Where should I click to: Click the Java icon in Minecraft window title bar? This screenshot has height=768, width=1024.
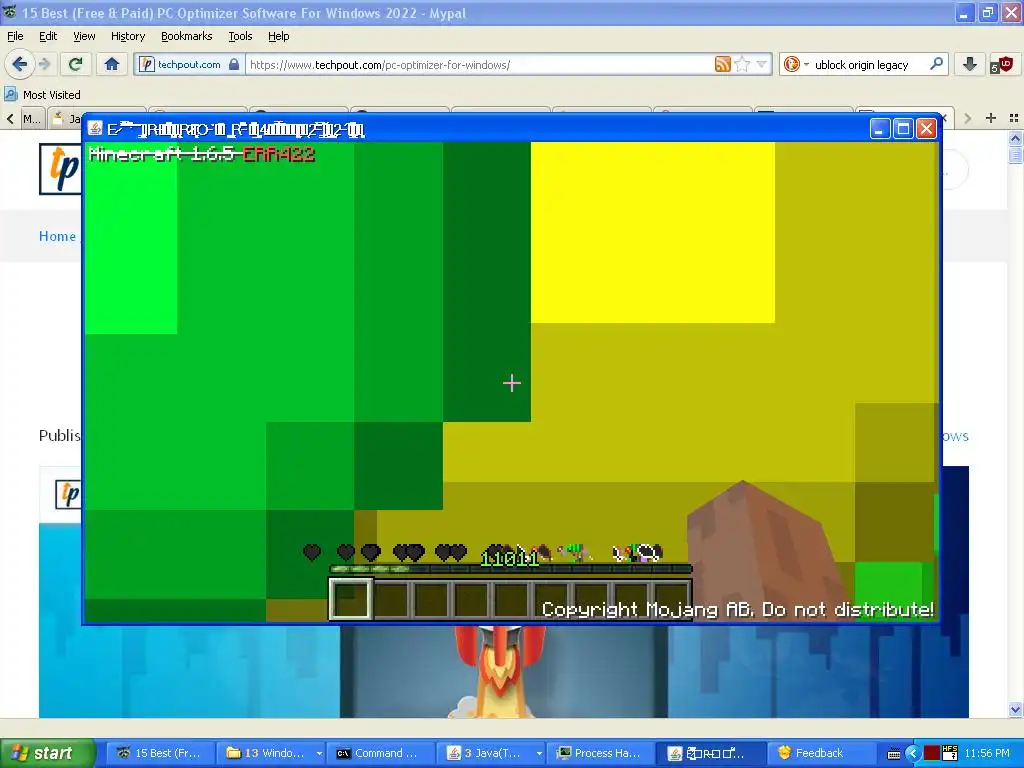95,129
